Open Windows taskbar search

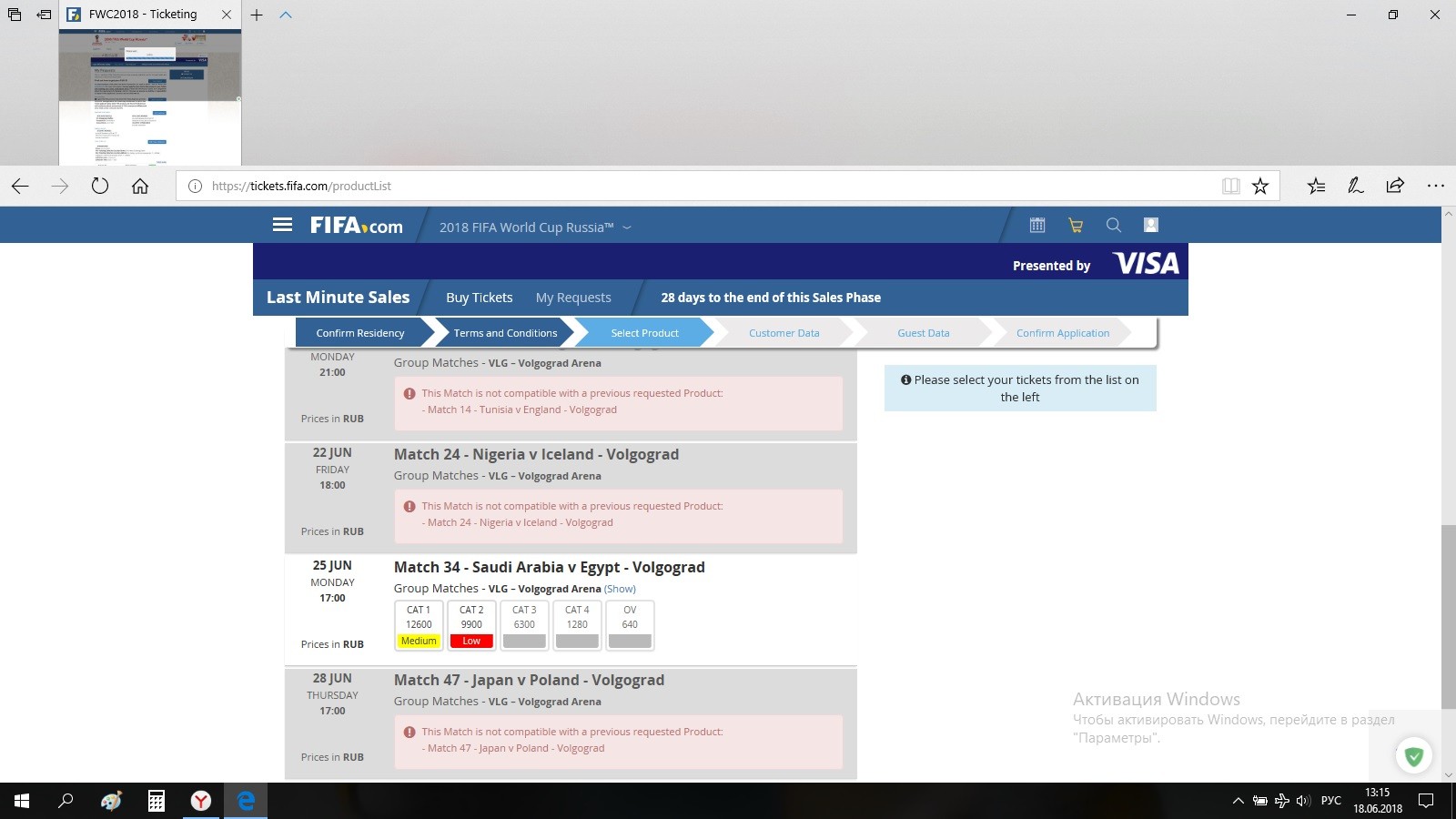66,801
